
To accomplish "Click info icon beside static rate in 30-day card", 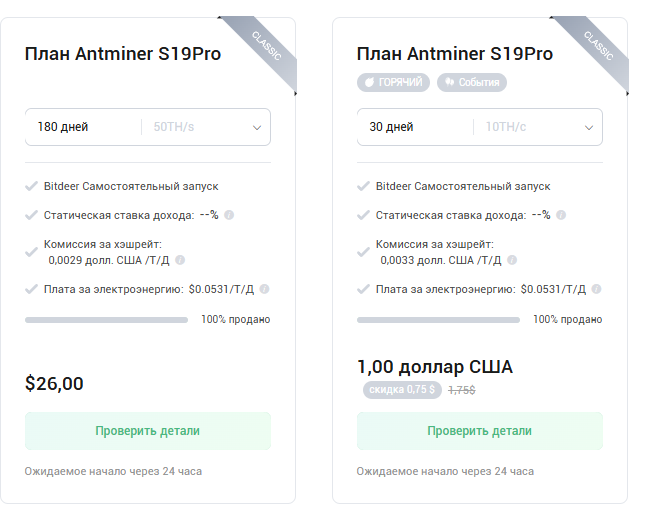I will (561, 215).
